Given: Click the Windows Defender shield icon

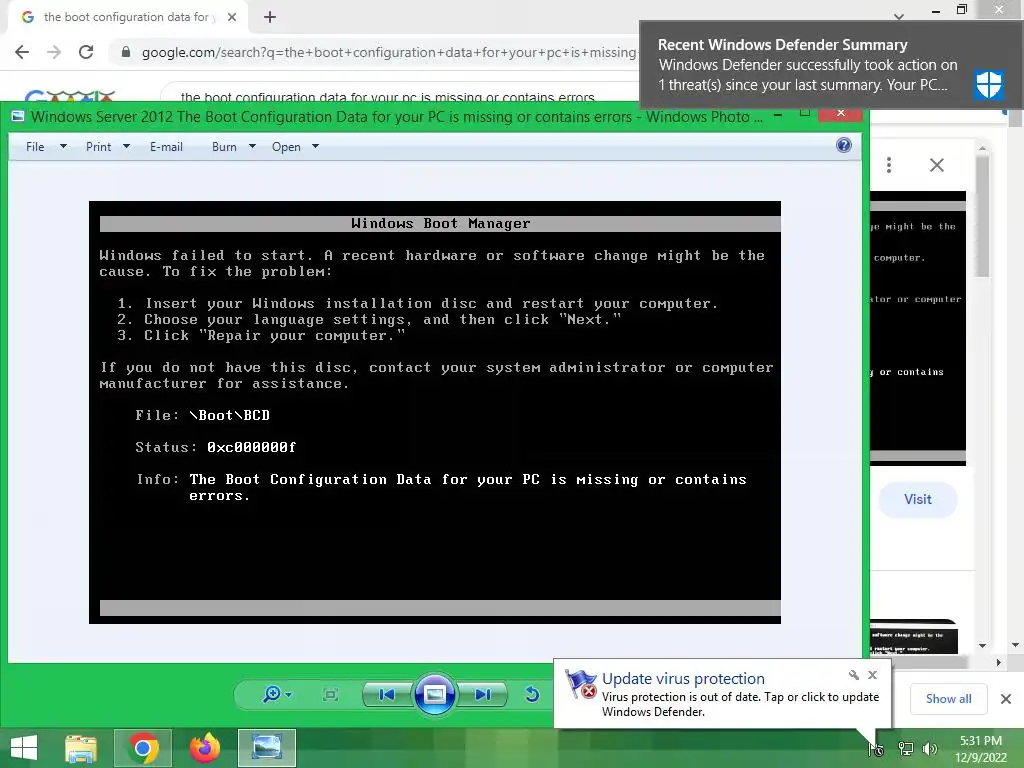Looking at the screenshot, I should tap(989, 84).
